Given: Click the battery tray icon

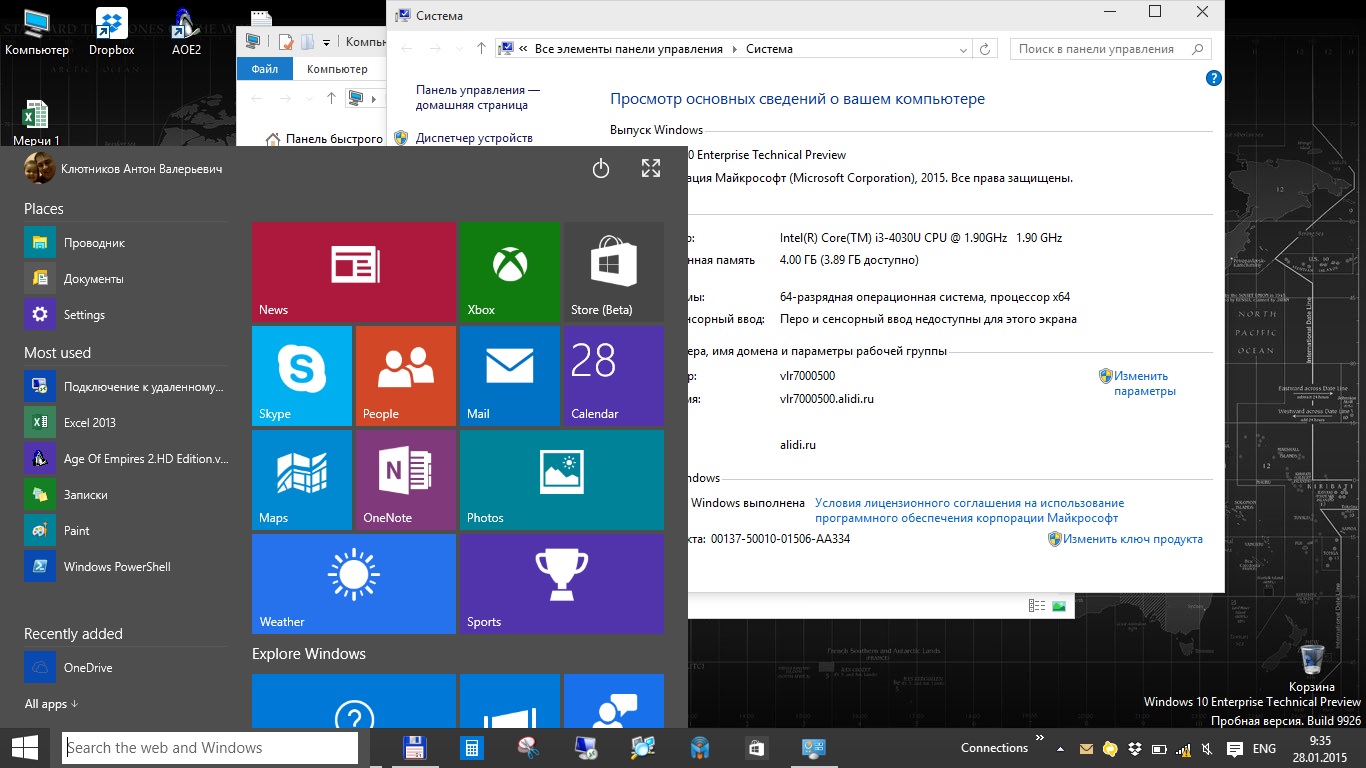Looking at the screenshot, I should (x=1159, y=748).
